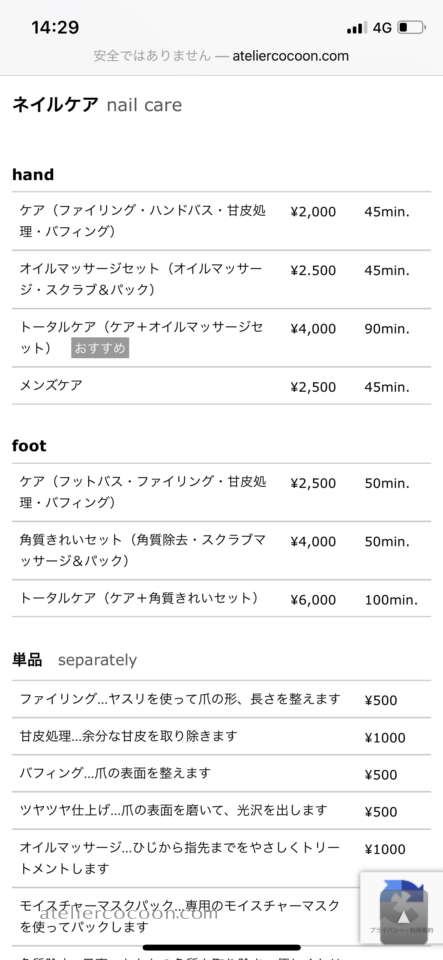
Task: Tap the foot トータルケア ¥6,000 row
Action: pos(222,598)
